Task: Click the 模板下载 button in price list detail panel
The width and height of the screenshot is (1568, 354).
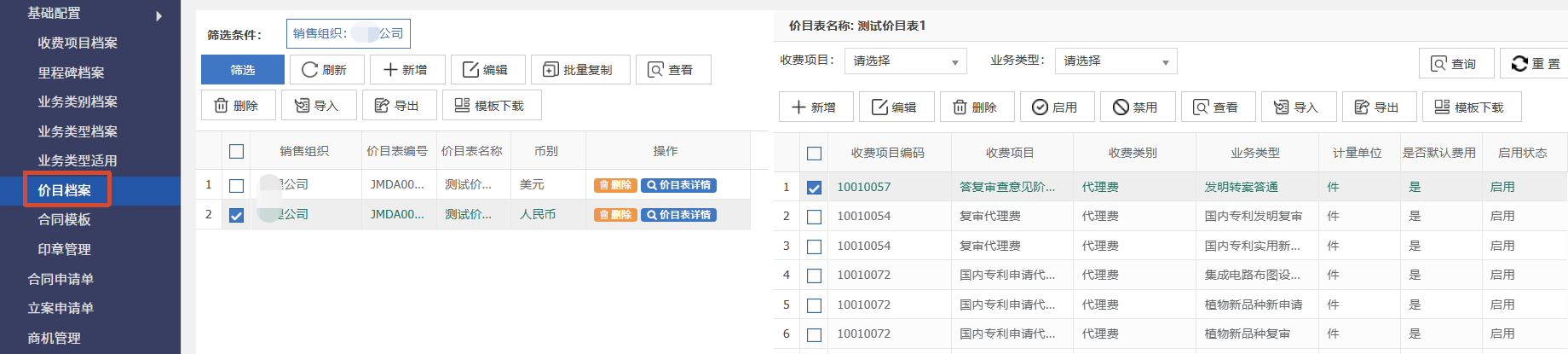Action: point(1472,107)
